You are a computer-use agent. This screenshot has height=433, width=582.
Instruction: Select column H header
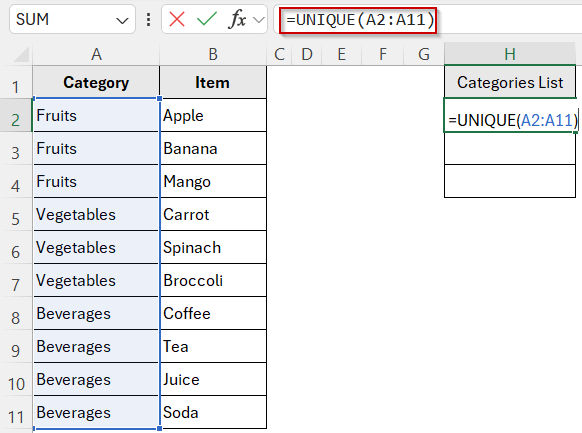(510, 55)
